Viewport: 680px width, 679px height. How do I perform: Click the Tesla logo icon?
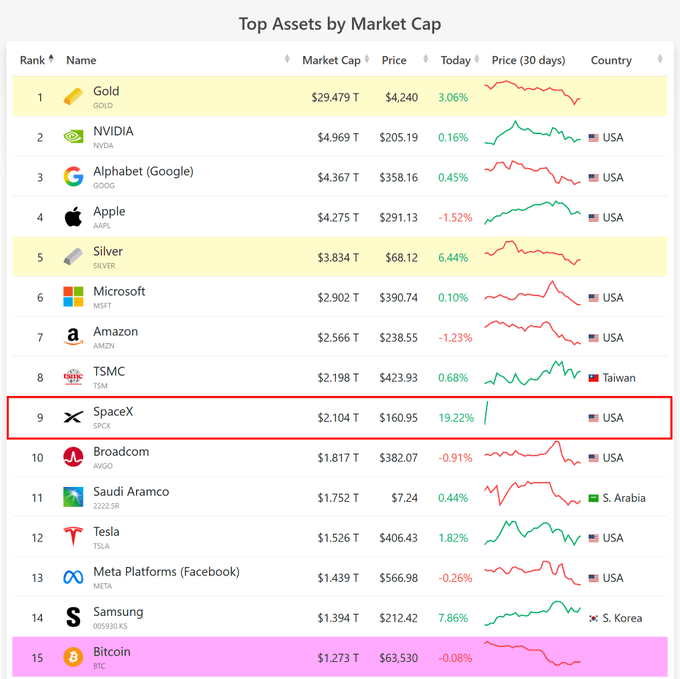(73, 537)
